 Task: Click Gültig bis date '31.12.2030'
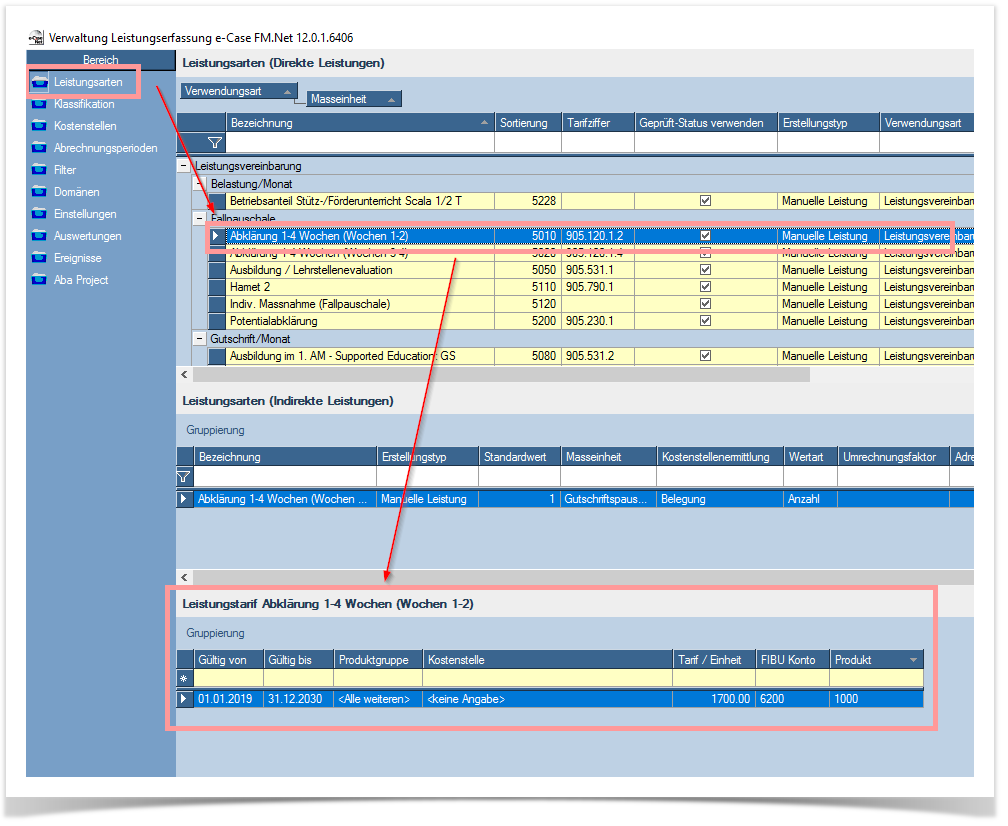point(295,699)
